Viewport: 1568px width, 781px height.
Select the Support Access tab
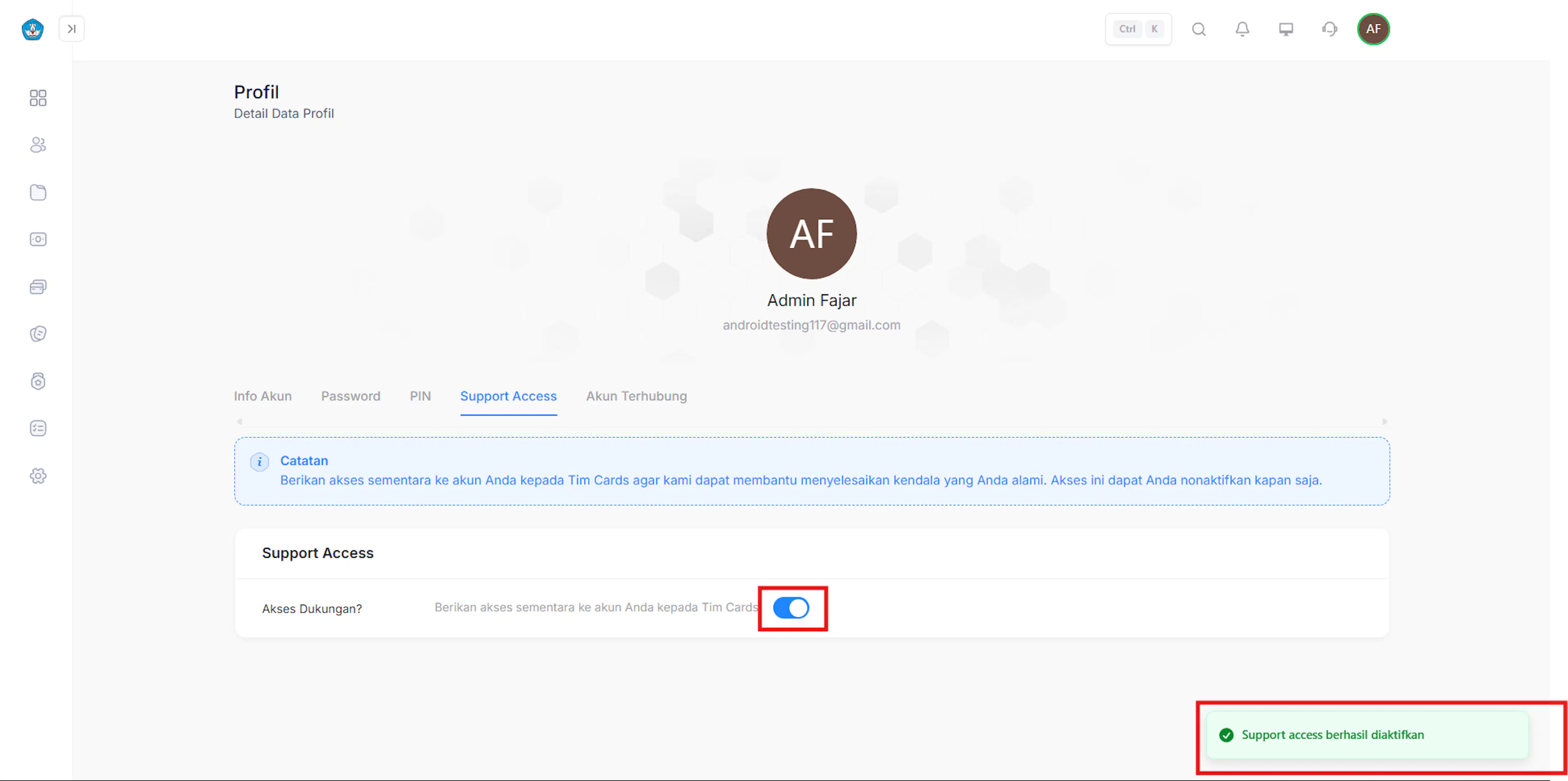(x=508, y=396)
